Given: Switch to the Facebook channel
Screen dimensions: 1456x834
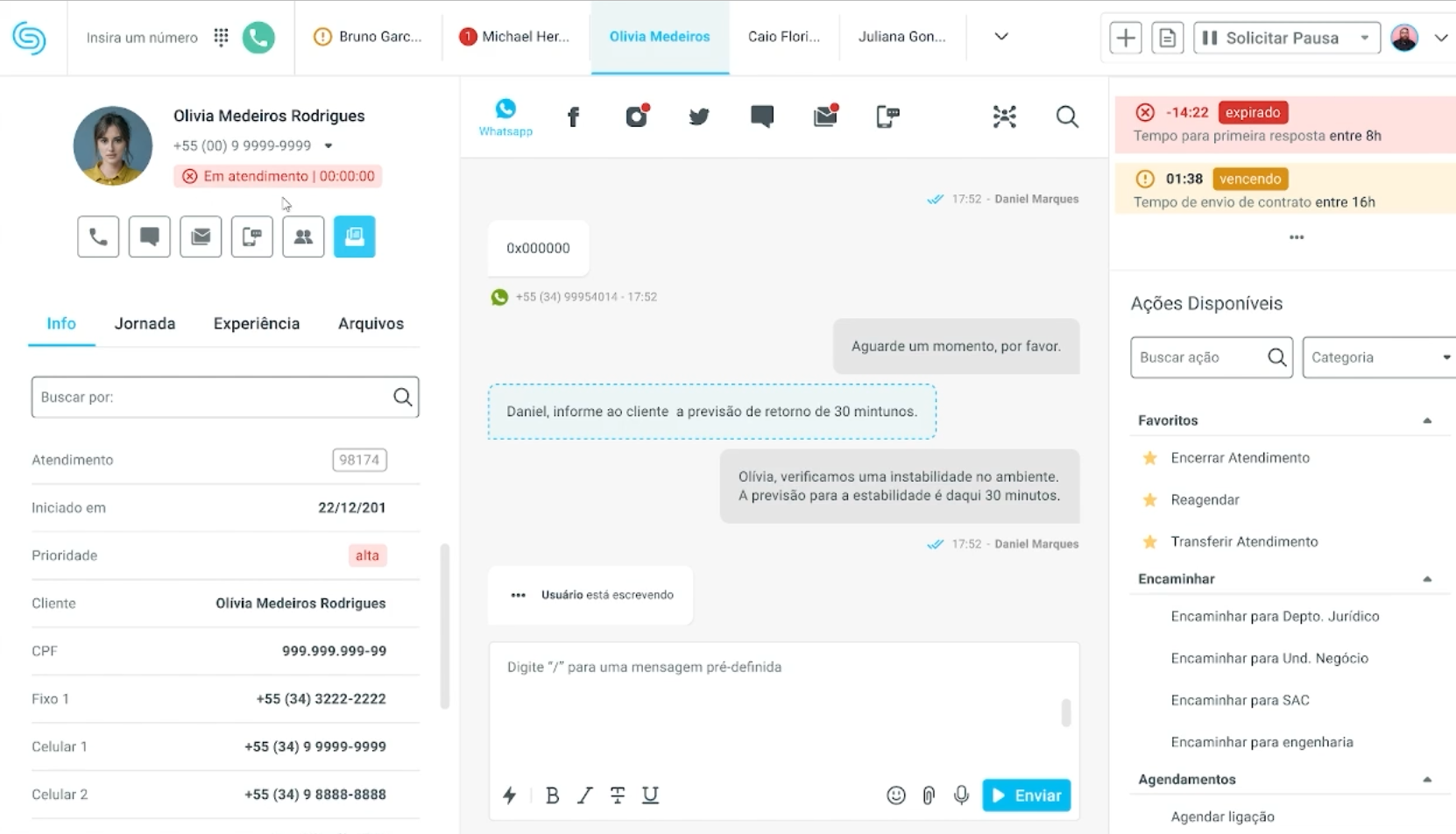Looking at the screenshot, I should point(573,117).
